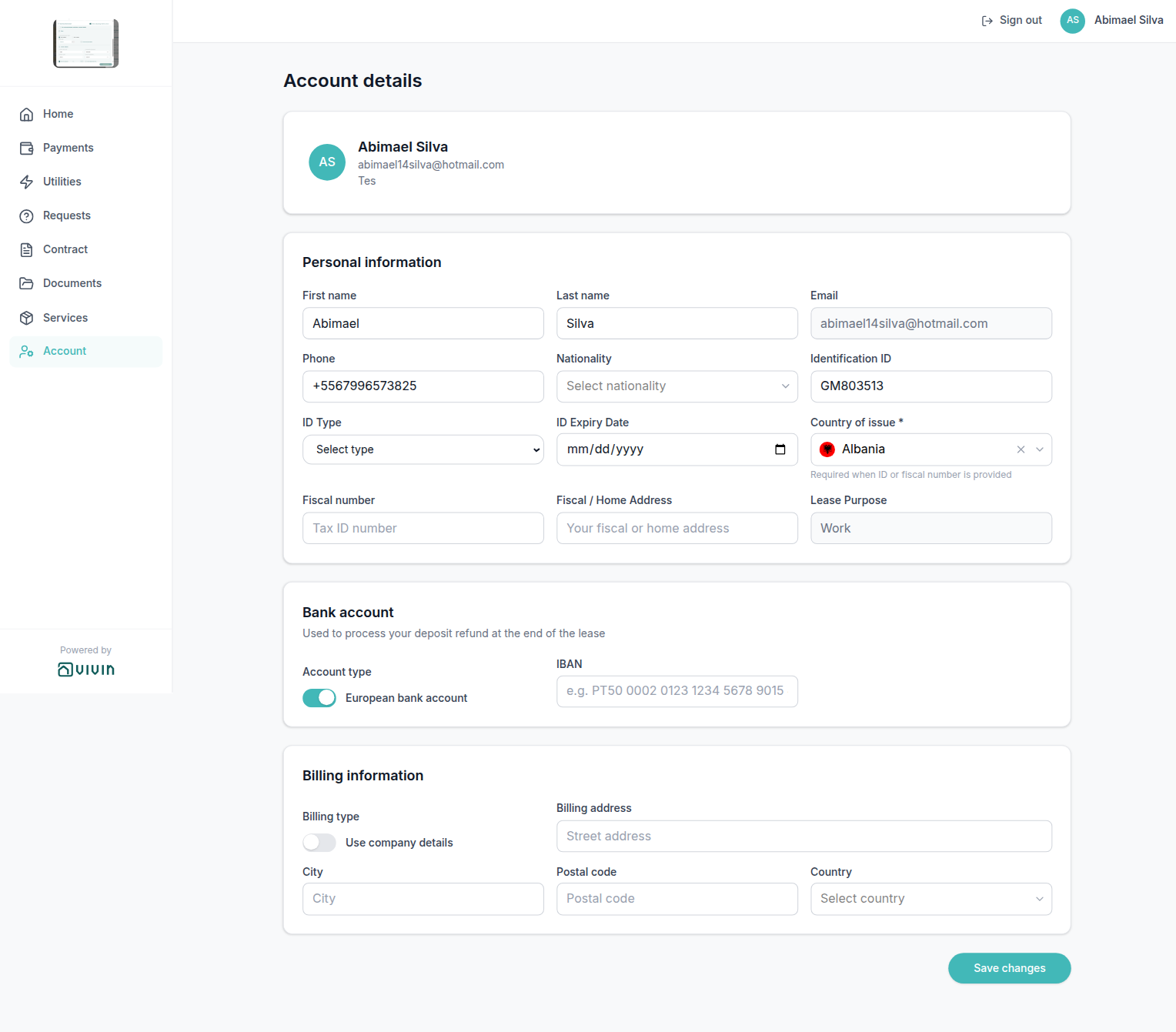The width and height of the screenshot is (1176, 1032).
Task: Click the app thumbnail logo at top left
Action: [86, 43]
